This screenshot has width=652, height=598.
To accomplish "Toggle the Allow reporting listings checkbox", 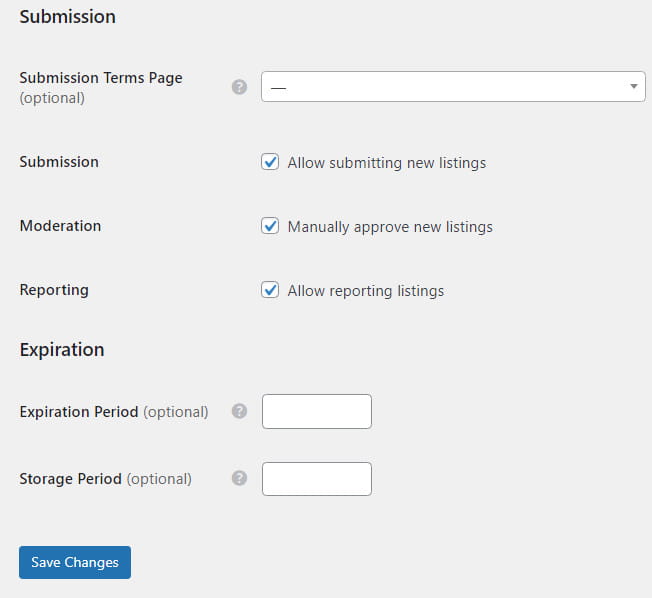I will tap(270, 290).
